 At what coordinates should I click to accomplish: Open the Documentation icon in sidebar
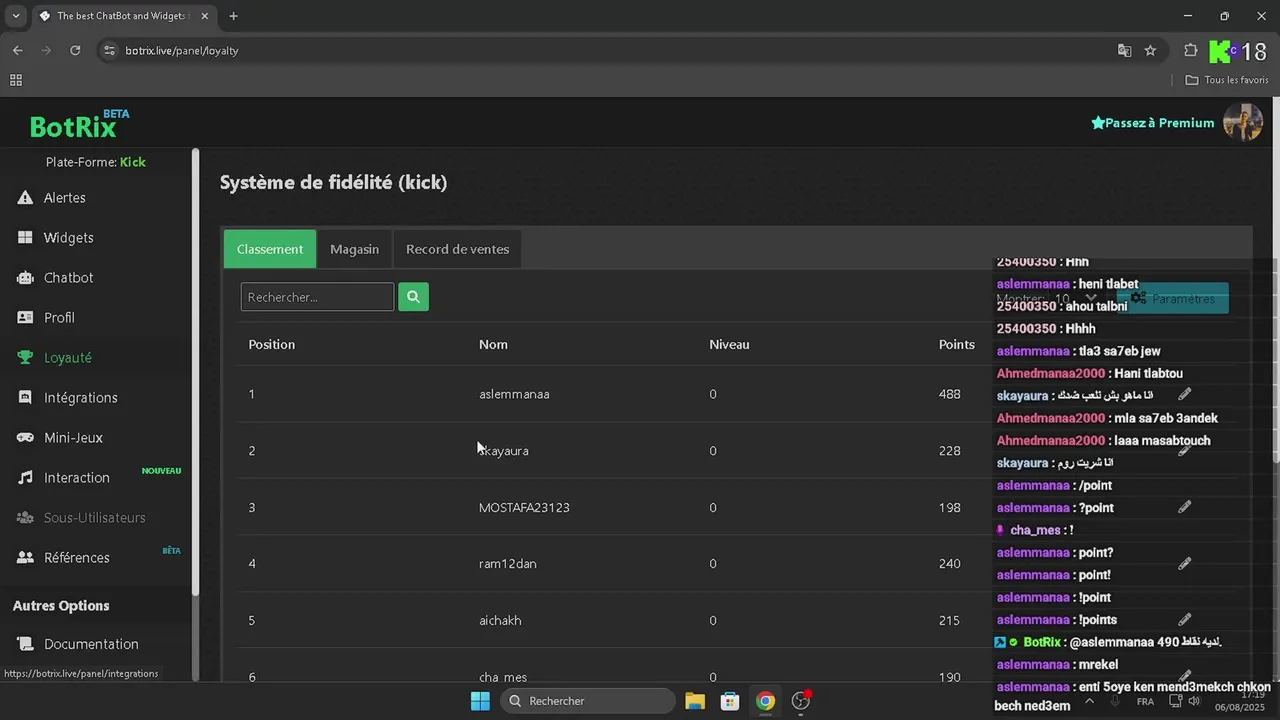click(x=25, y=644)
